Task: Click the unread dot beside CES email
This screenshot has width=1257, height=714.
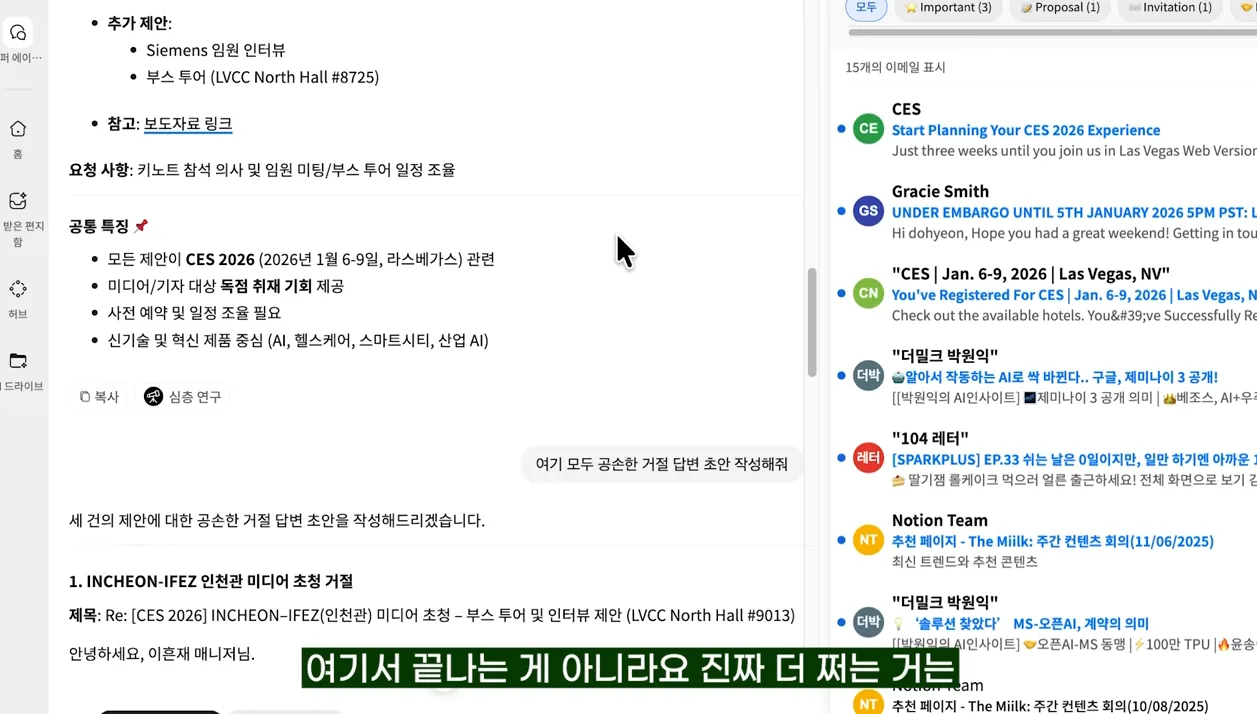Action: coord(841,129)
